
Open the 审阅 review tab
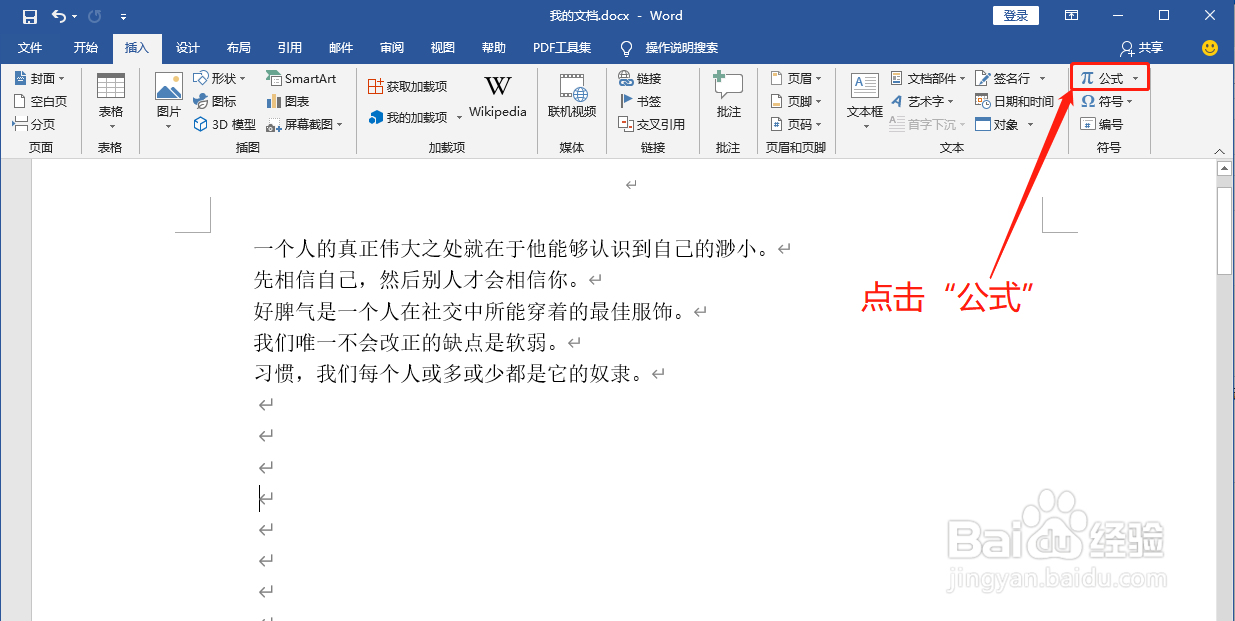[x=392, y=47]
